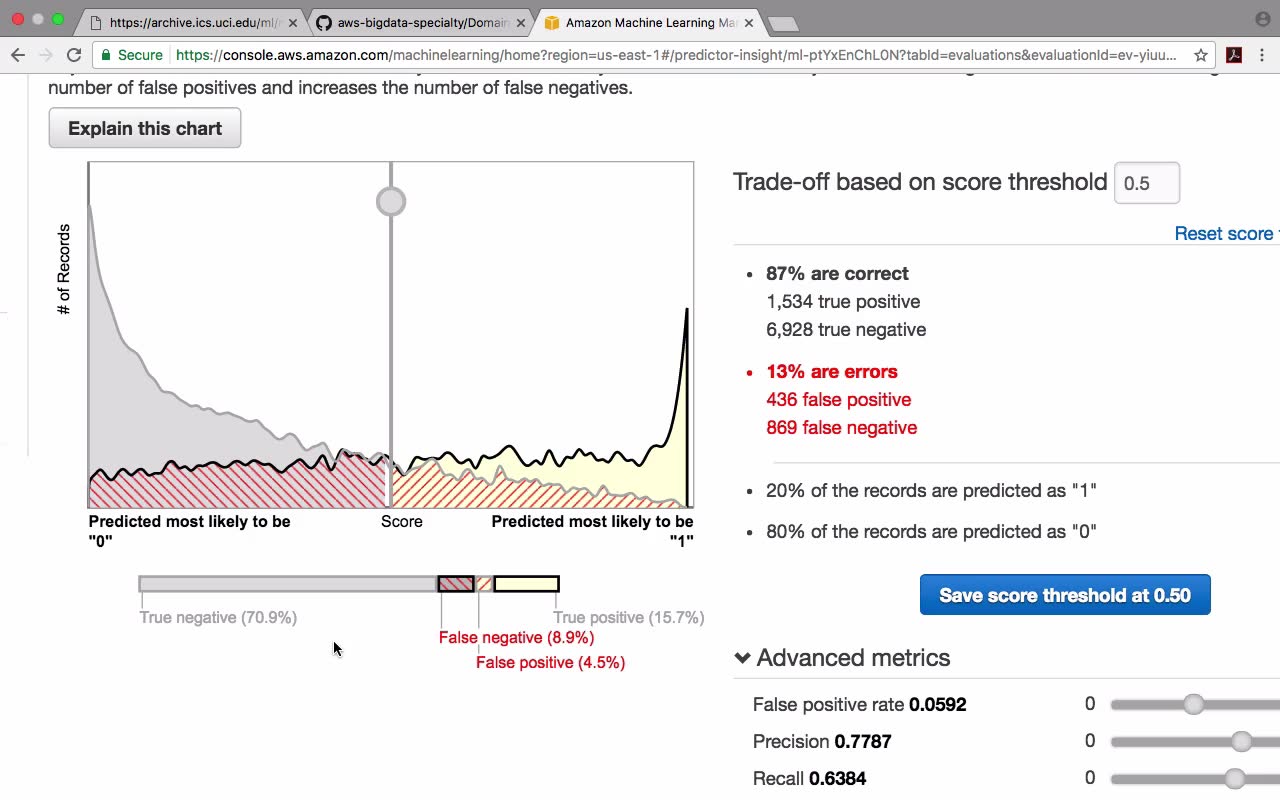Click the '87% are correct' text
The width and height of the screenshot is (1280, 800).
point(837,274)
